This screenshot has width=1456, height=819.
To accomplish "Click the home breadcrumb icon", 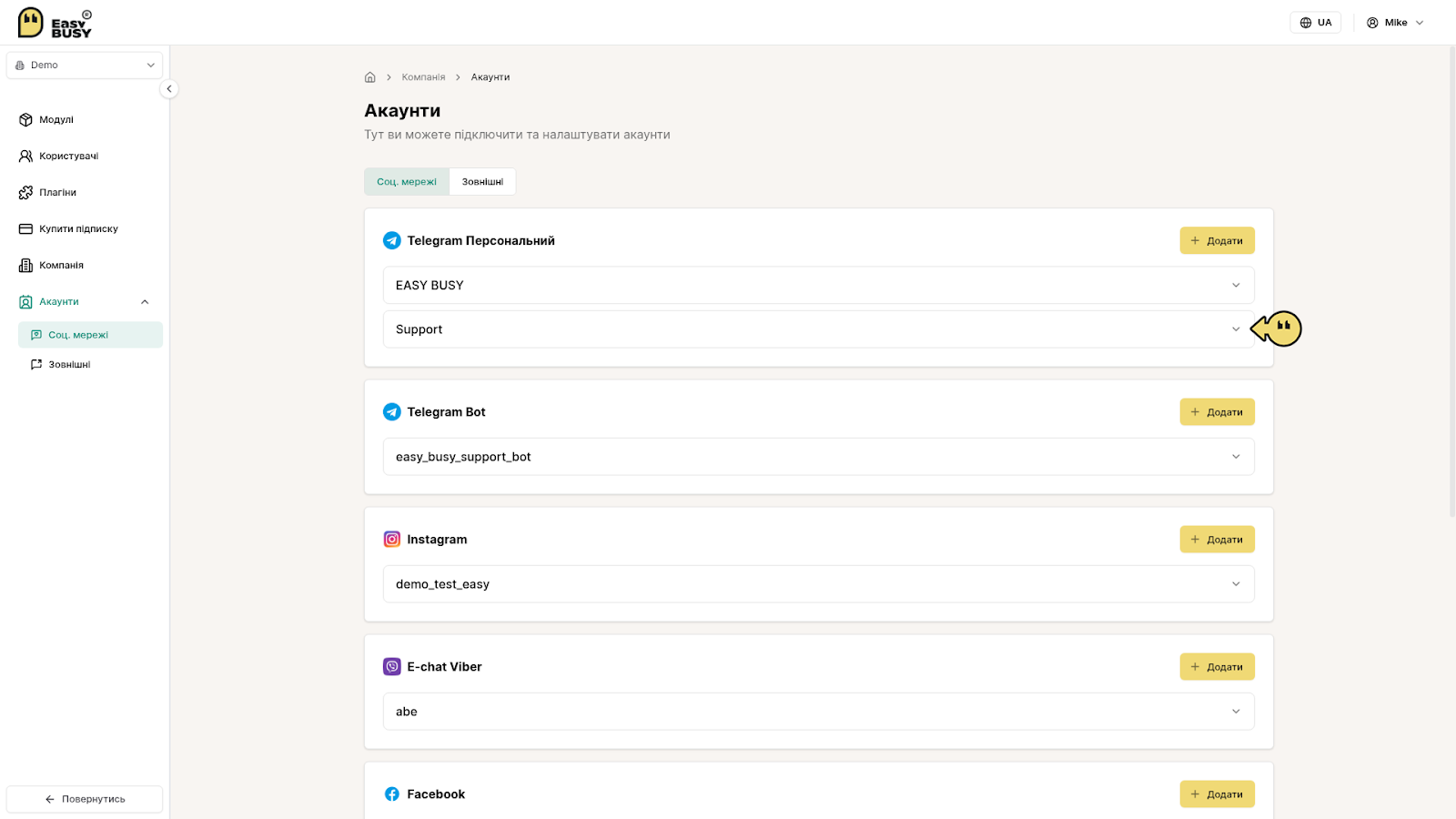I will (370, 77).
